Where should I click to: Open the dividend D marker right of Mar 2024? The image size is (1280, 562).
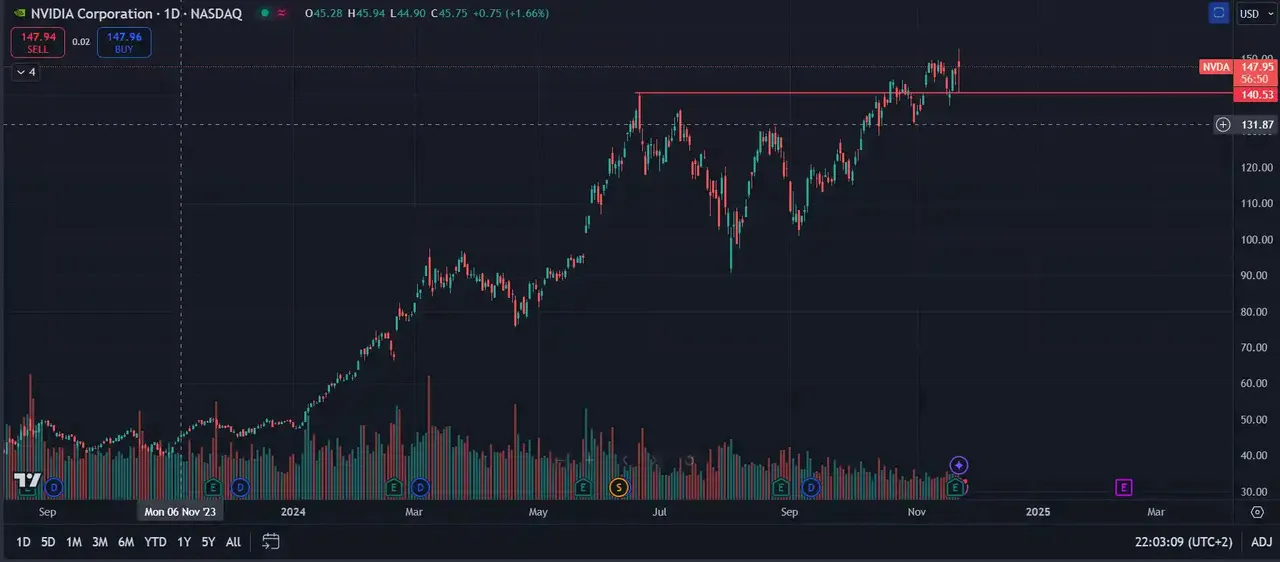coord(421,487)
